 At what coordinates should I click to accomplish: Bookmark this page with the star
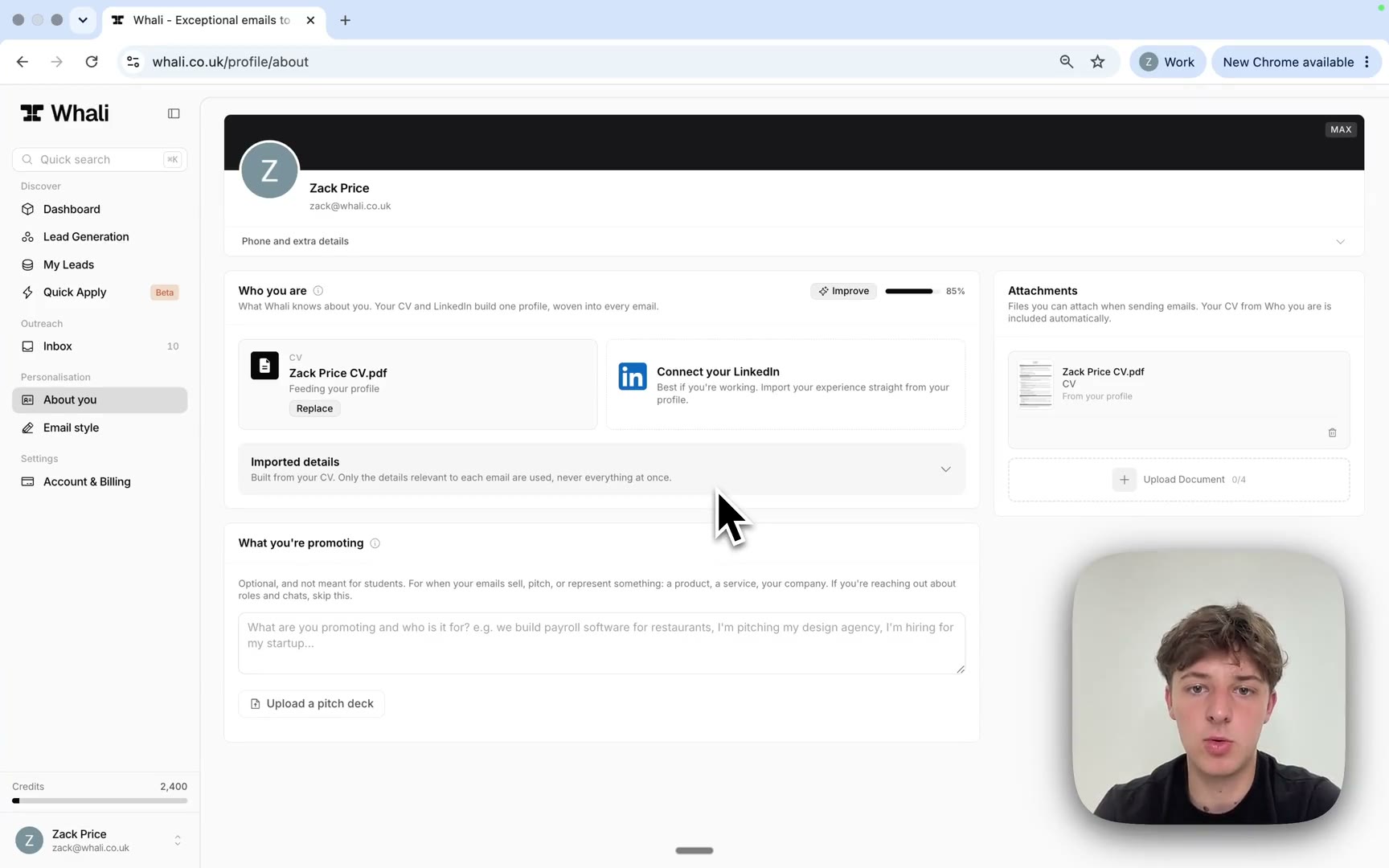click(x=1097, y=62)
